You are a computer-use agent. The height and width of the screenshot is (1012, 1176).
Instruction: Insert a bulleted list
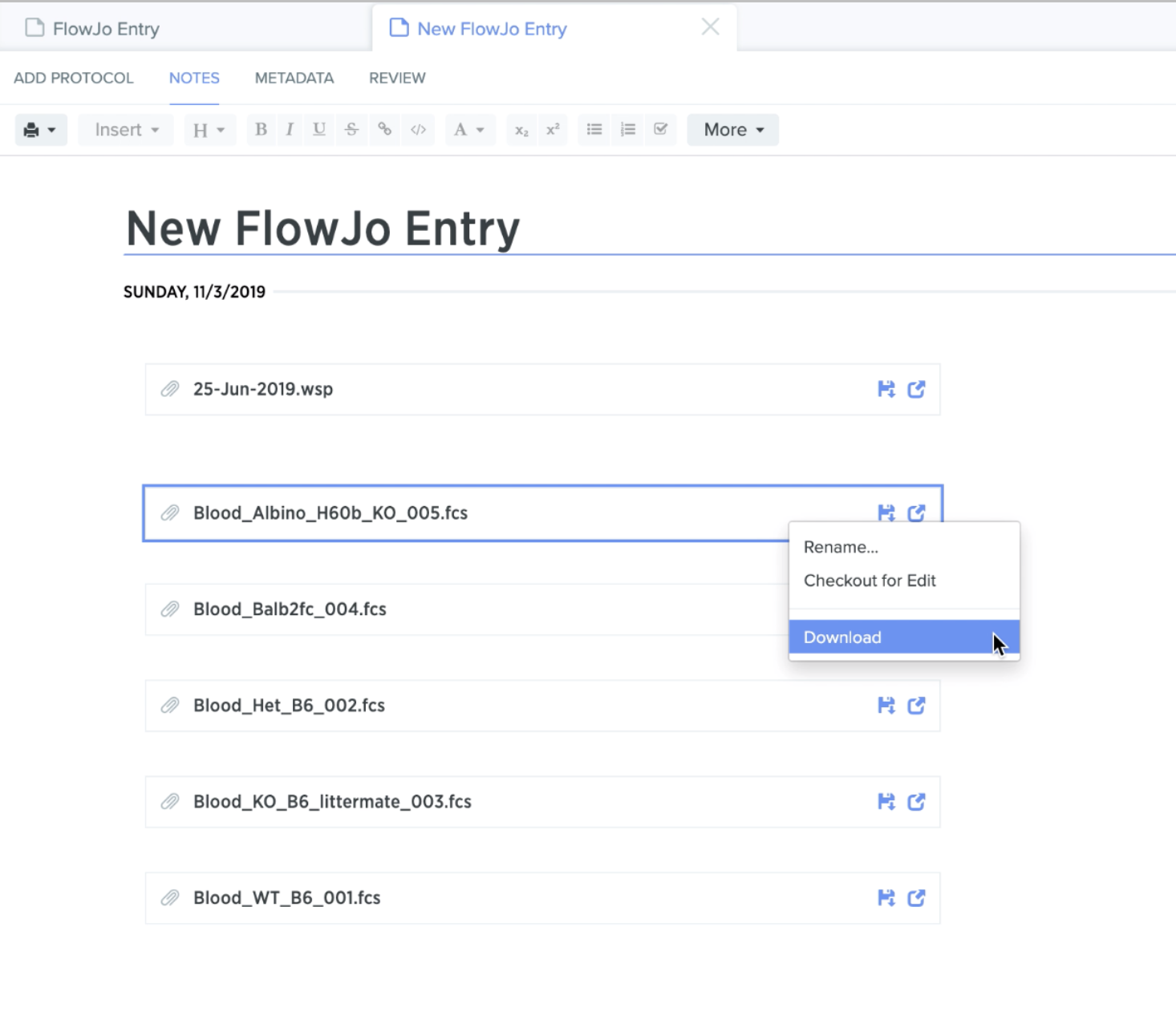pyautogui.click(x=594, y=129)
